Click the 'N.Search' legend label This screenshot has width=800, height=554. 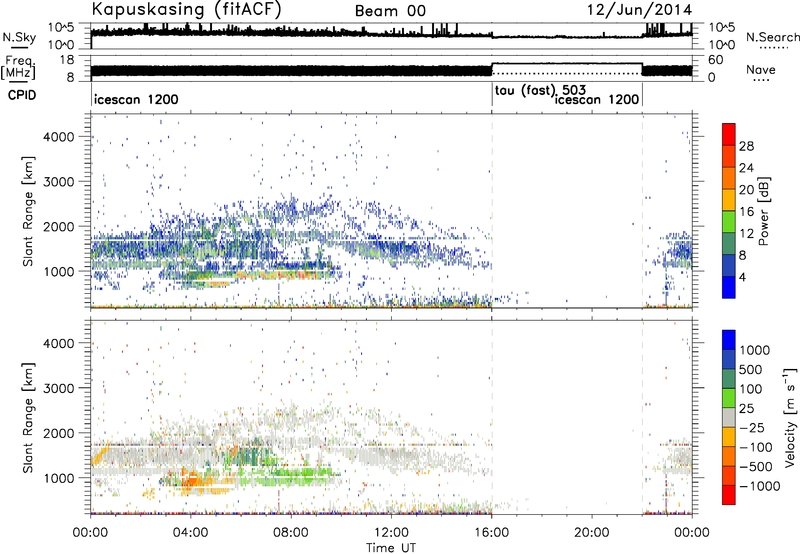(x=773, y=37)
